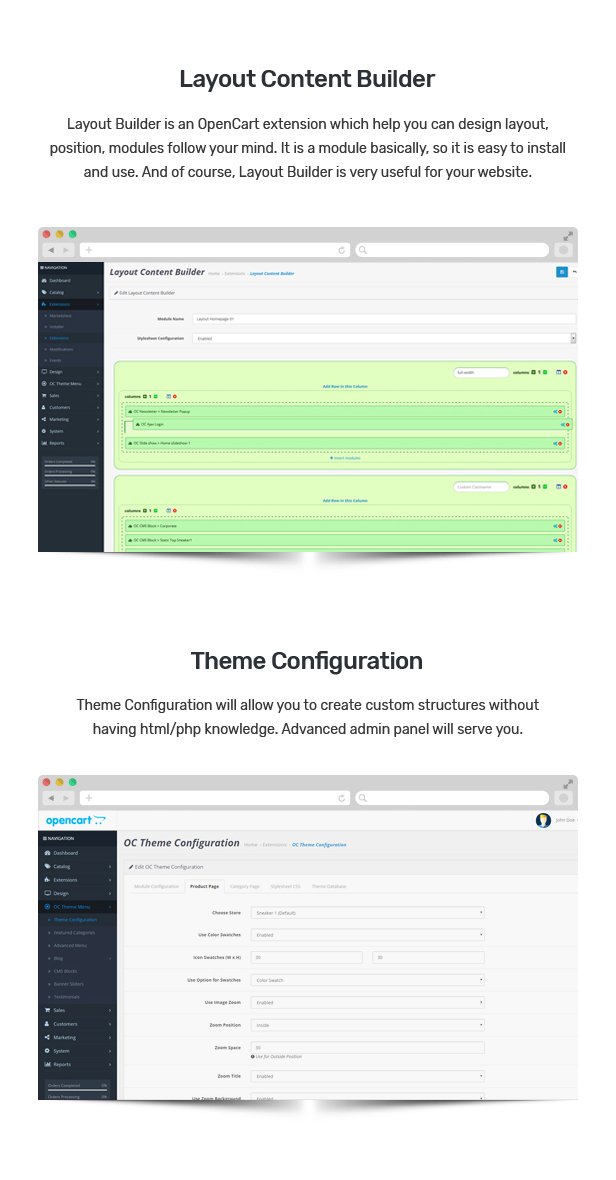
Task: Expand Blog submenu under OC Theme Menu
Action: [77, 958]
